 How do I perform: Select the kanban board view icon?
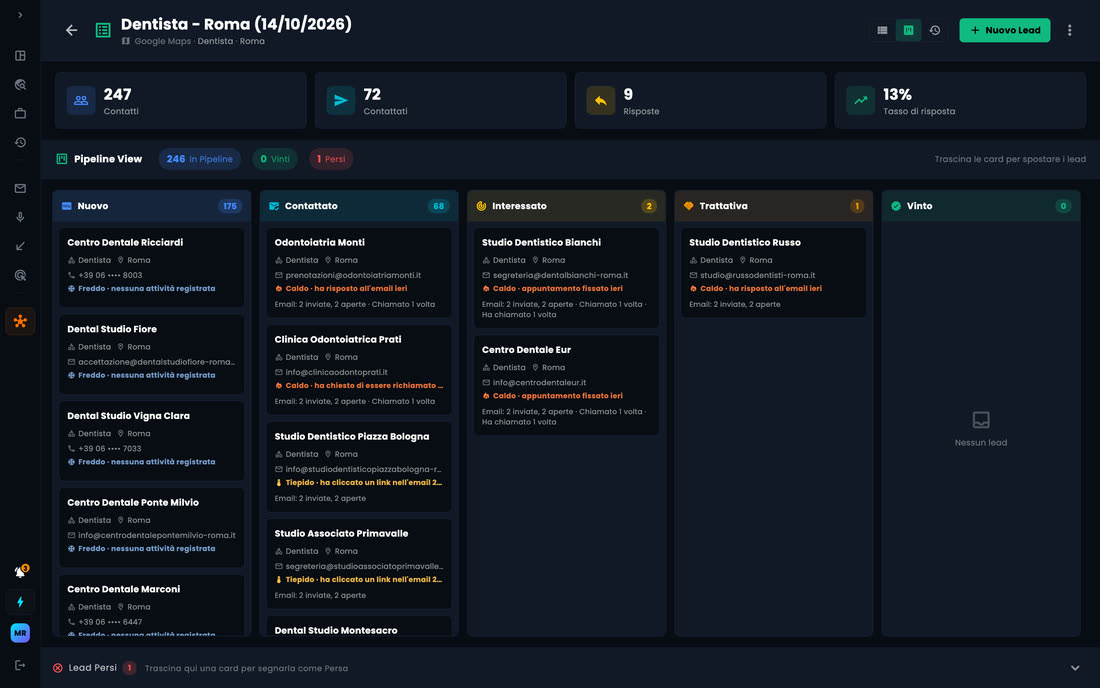point(908,30)
